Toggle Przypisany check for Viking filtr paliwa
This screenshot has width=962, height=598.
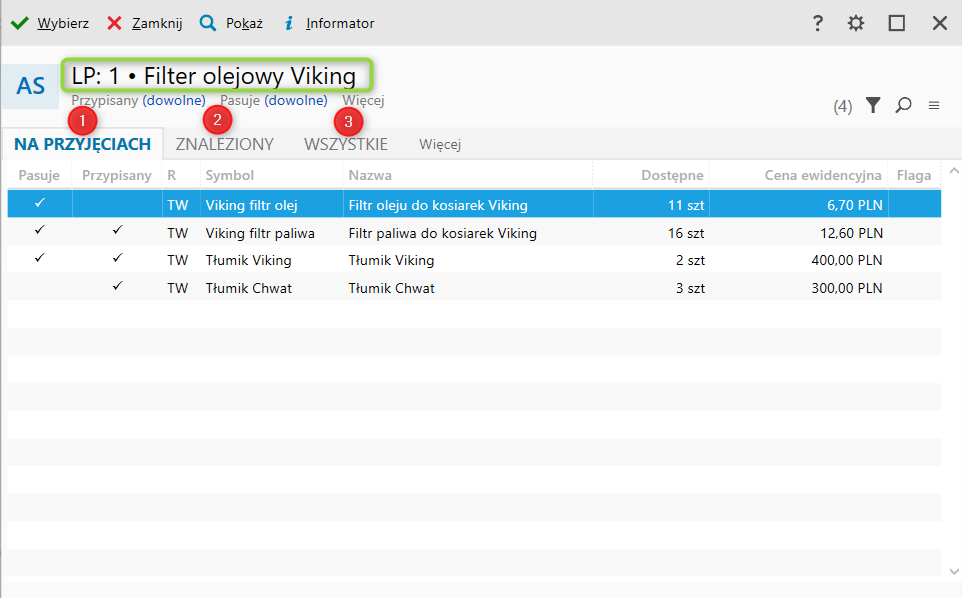[x=117, y=231]
